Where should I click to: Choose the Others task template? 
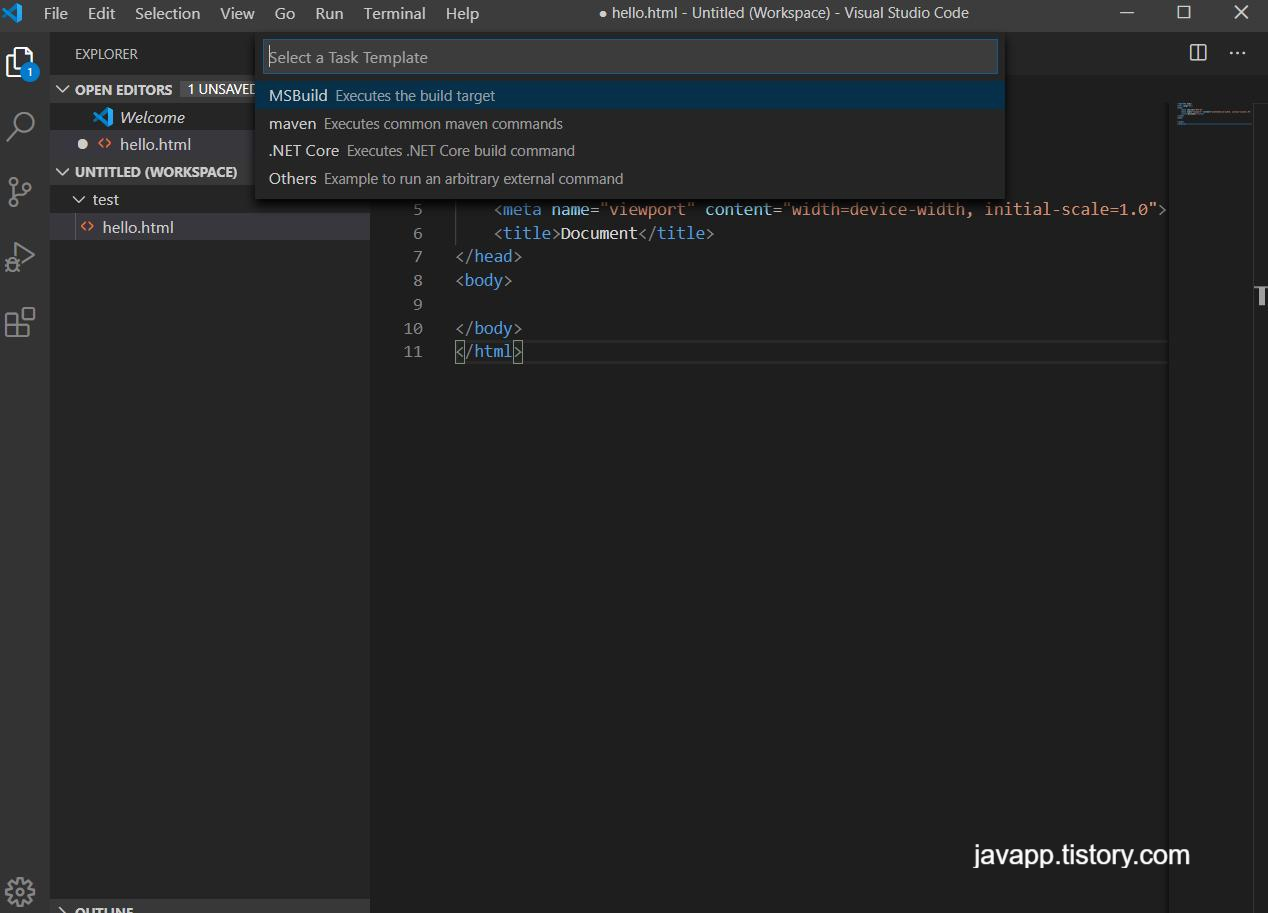tap(630, 179)
